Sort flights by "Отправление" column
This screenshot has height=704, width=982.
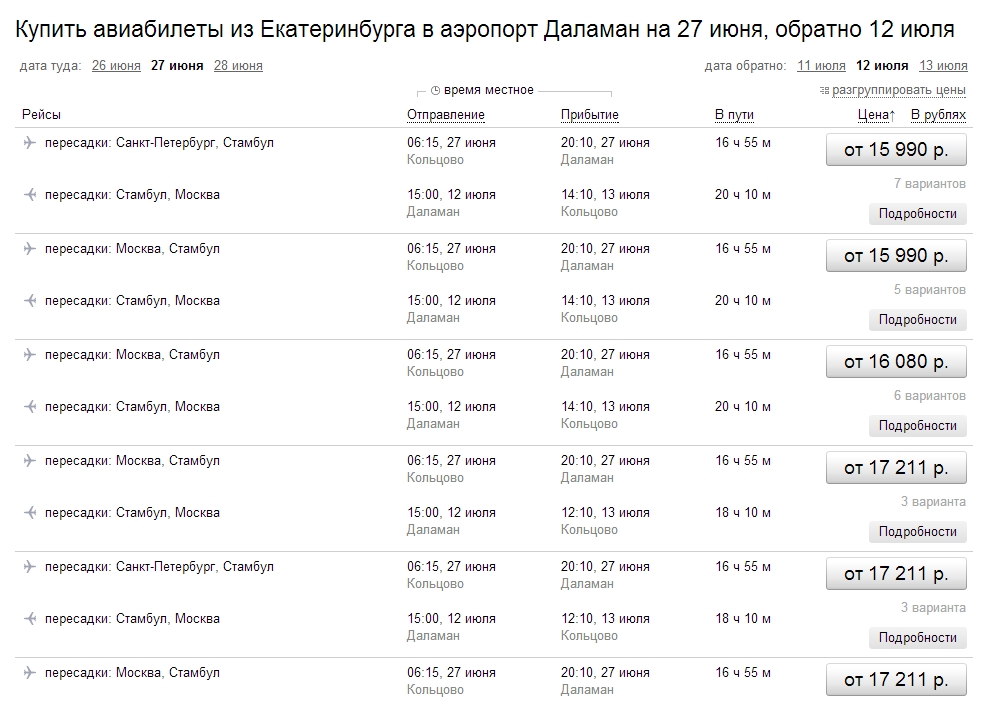pos(445,115)
